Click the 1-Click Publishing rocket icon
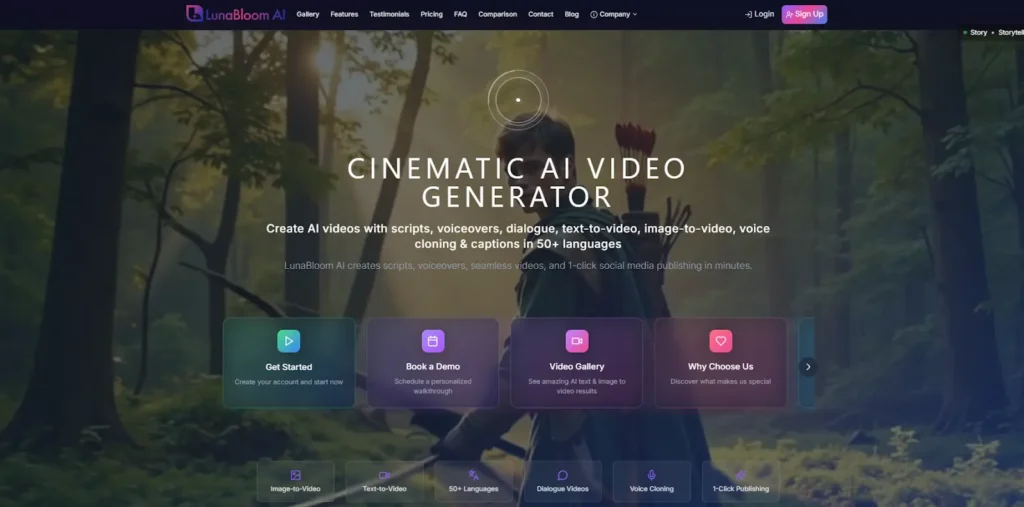The width and height of the screenshot is (1024, 507). point(741,475)
